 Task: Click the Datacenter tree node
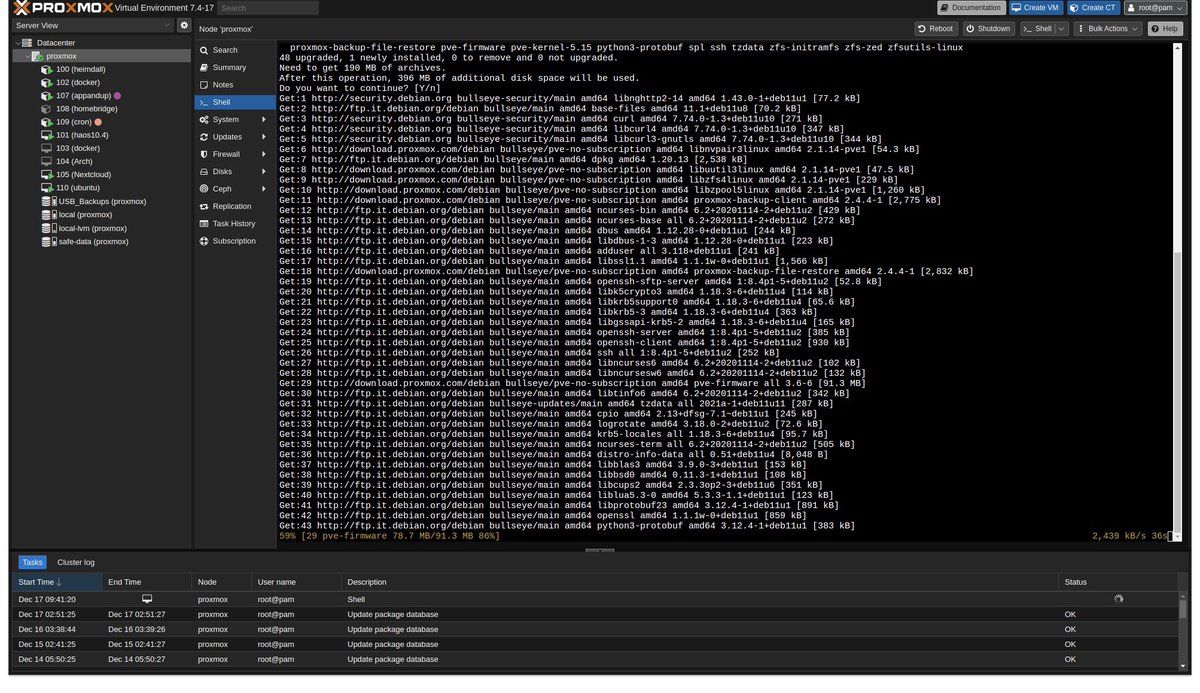point(54,43)
